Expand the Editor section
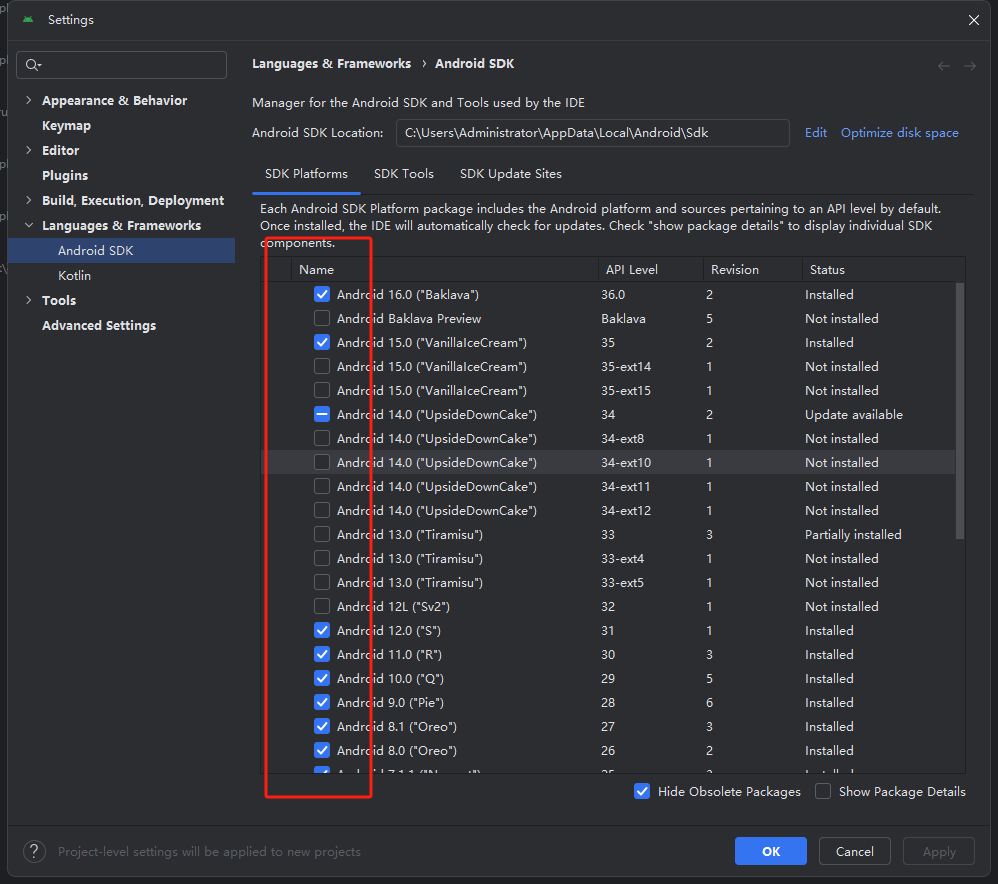998x884 pixels. pyautogui.click(x=29, y=150)
